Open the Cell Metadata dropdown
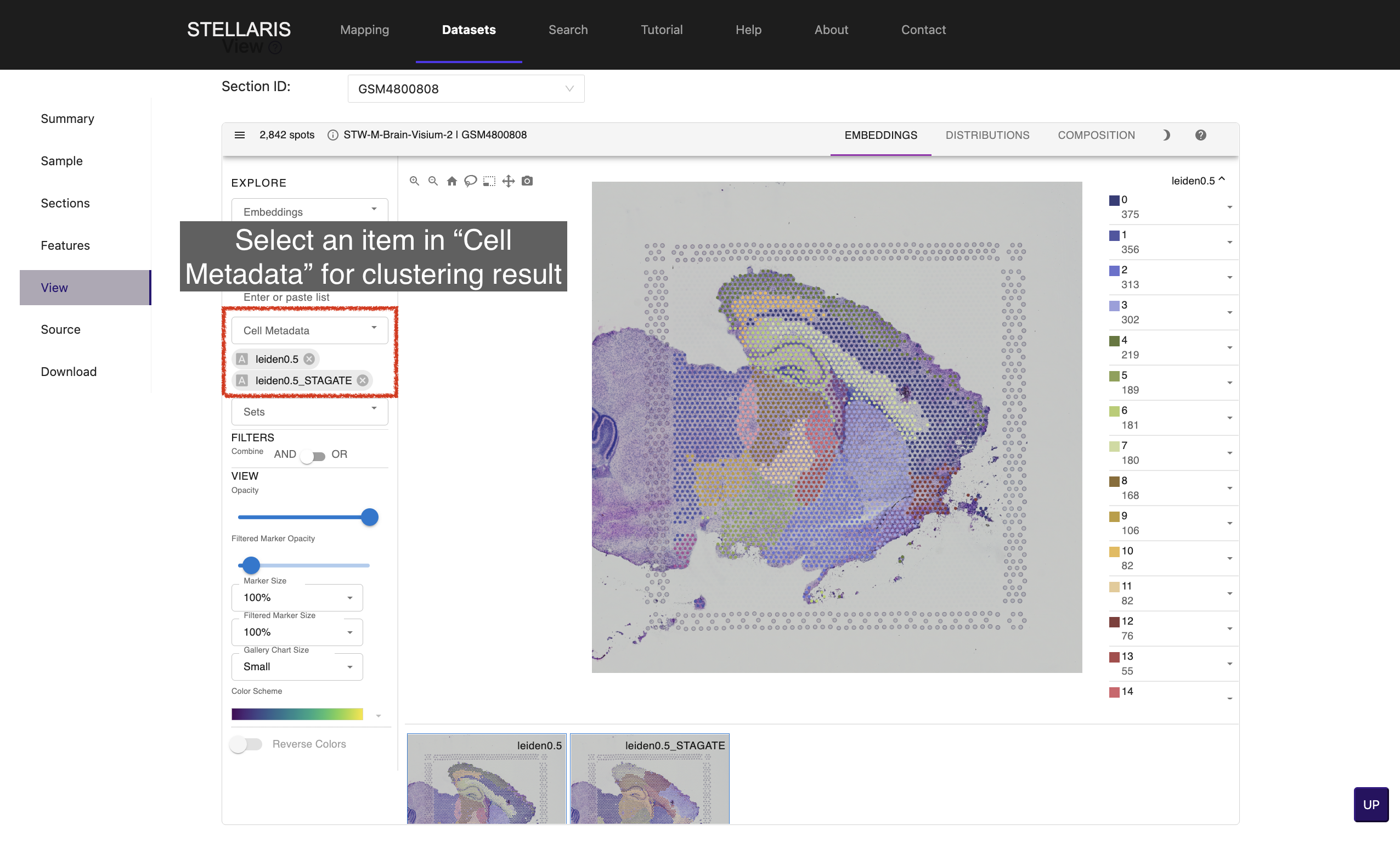The width and height of the screenshot is (1400, 853). [309, 330]
